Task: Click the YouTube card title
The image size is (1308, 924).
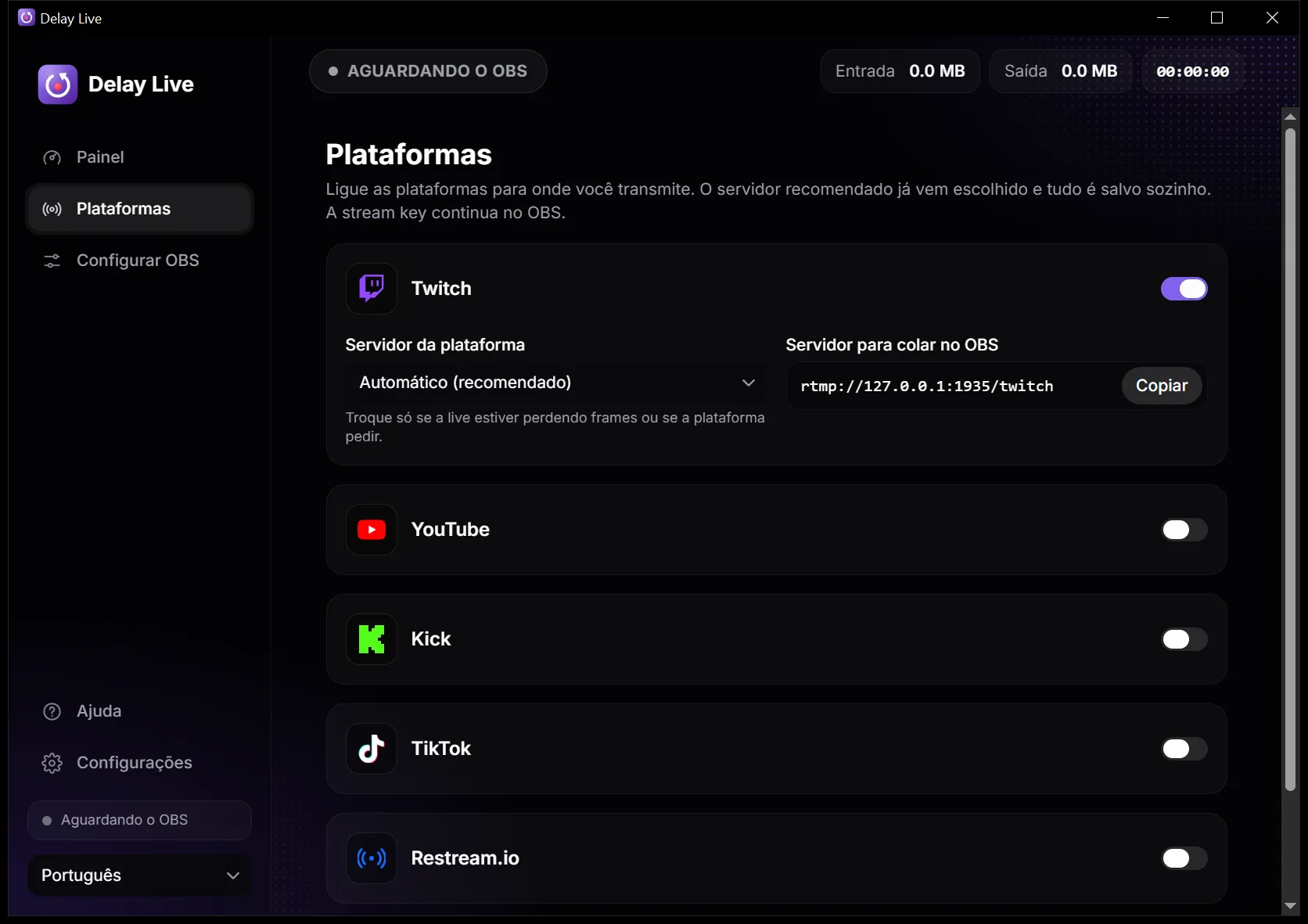Action: click(451, 530)
